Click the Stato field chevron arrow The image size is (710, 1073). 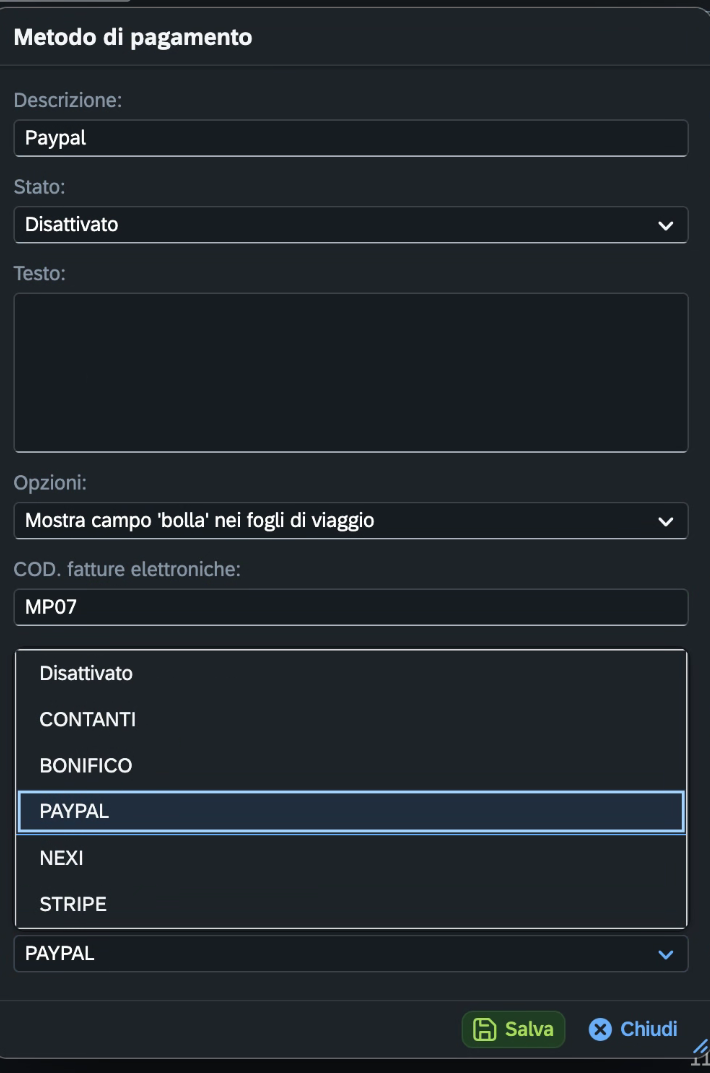click(x=665, y=225)
